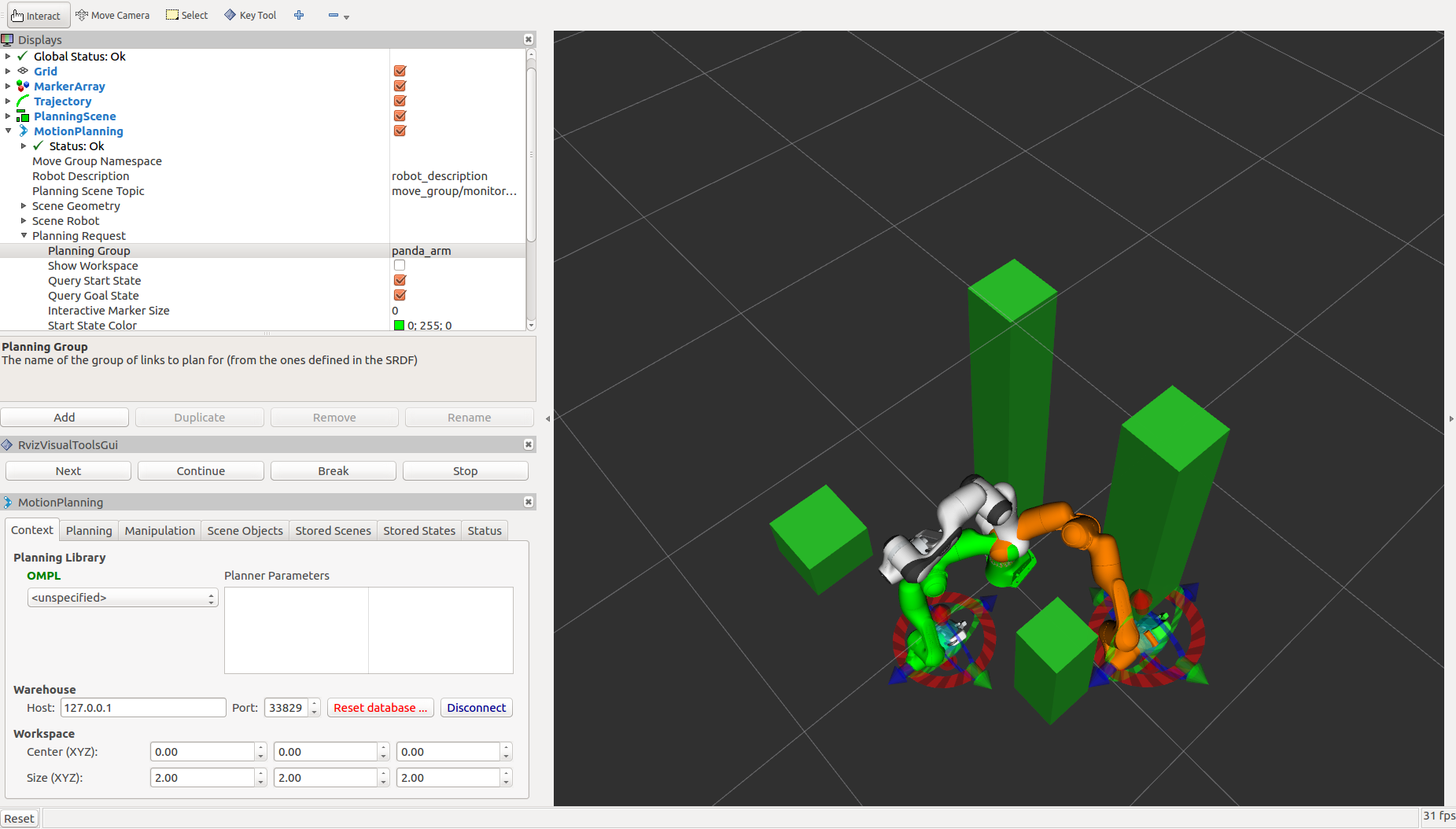1456x829 pixels.
Task: Click the Reset database button
Action: [381, 708]
